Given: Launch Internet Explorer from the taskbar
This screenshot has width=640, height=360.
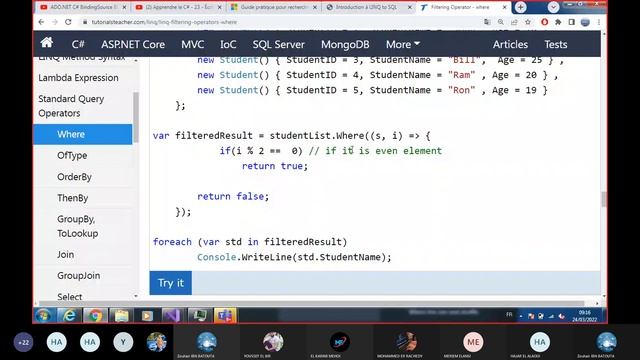Looking at the screenshot, I should (69, 316).
